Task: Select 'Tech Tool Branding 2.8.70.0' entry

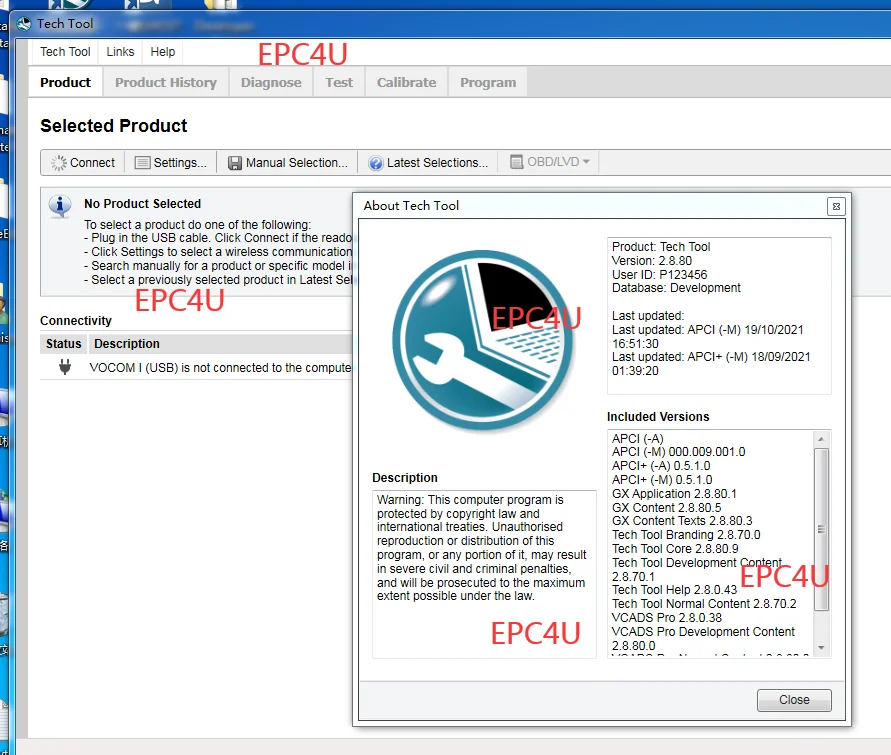Action: coord(686,535)
